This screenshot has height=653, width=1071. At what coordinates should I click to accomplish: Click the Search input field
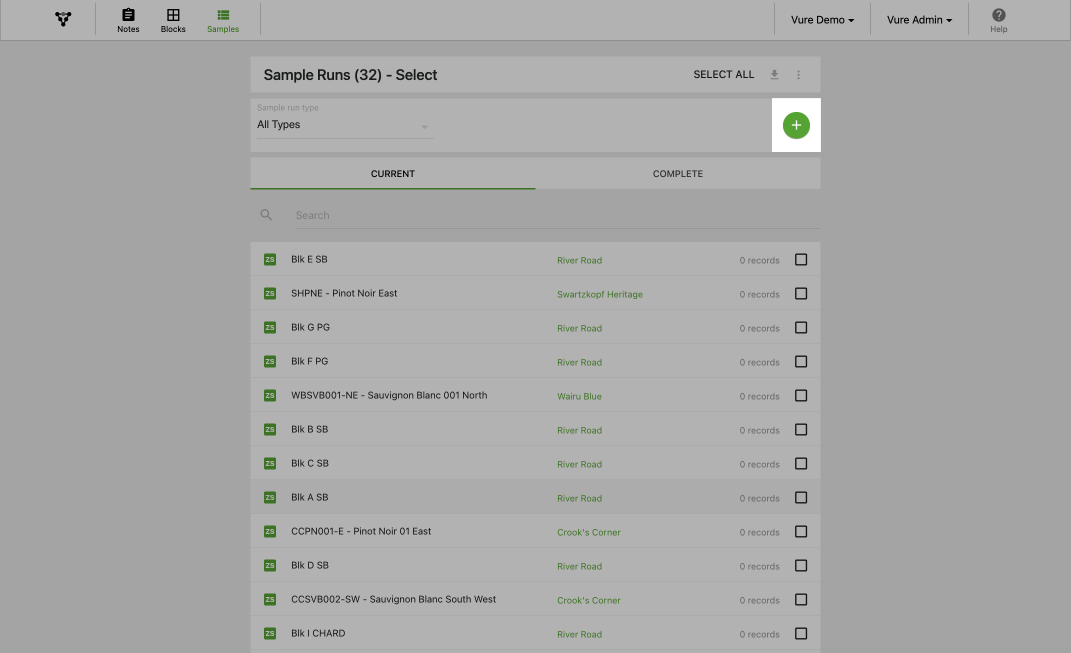(550, 215)
